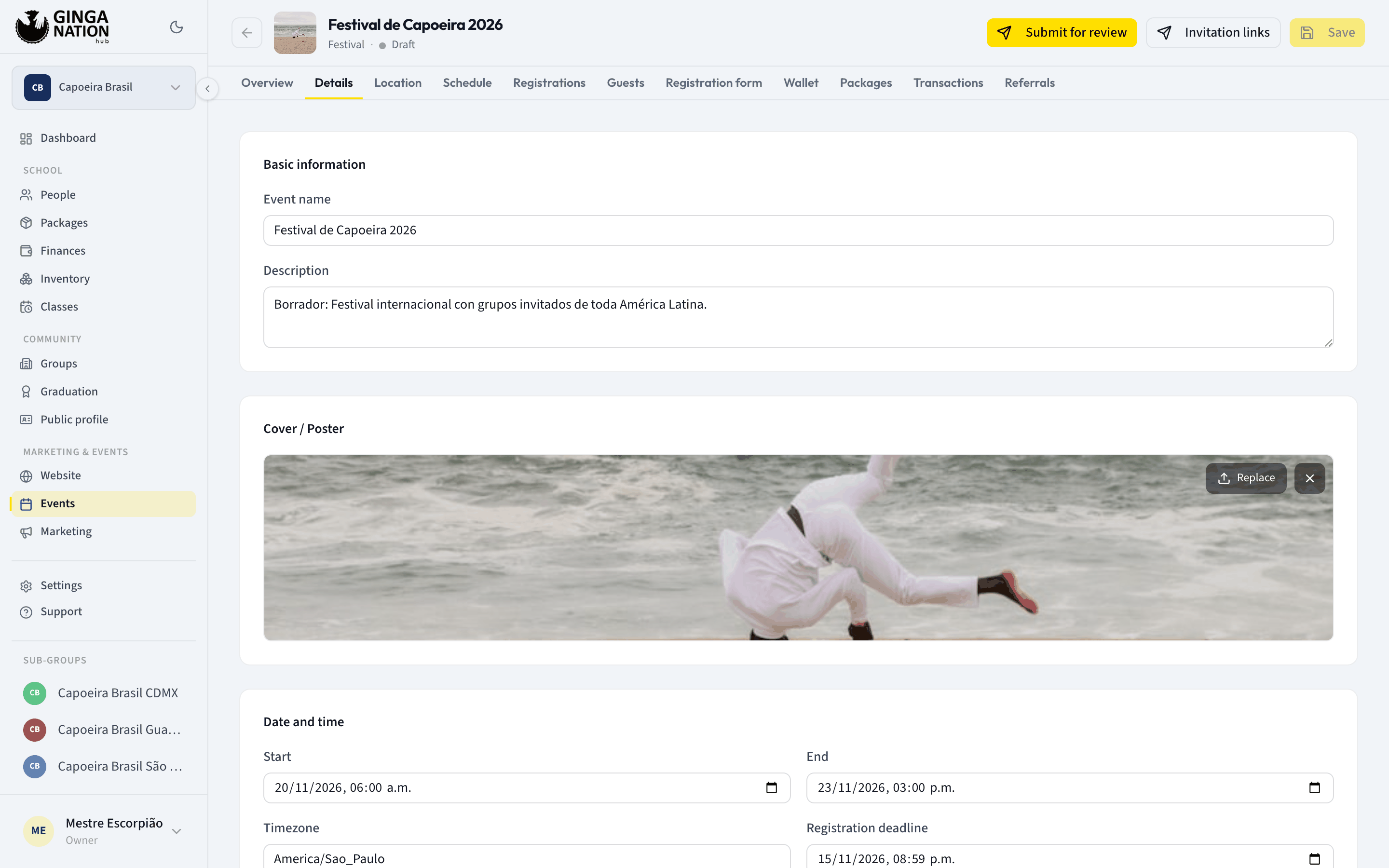Open Start date calendar picker
This screenshot has height=868, width=1389.
click(771, 787)
